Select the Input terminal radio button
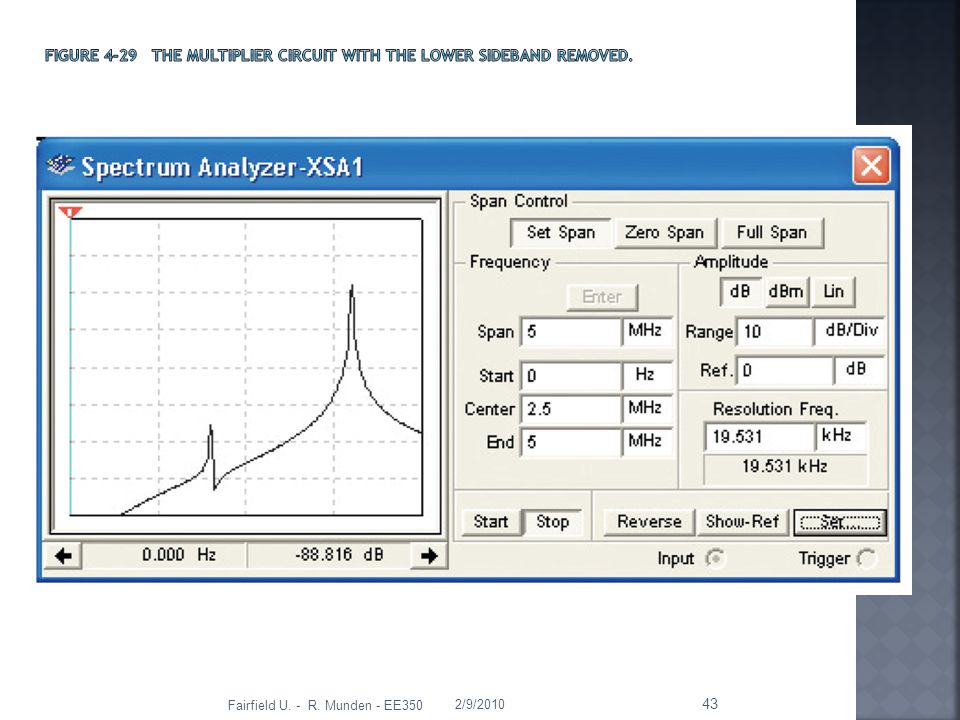 pos(714,558)
